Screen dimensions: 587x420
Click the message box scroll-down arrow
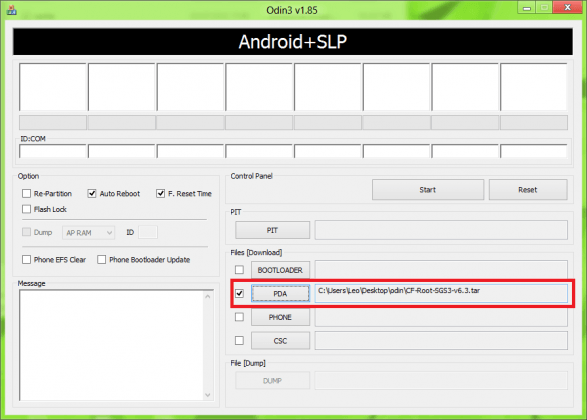(208, 395)
